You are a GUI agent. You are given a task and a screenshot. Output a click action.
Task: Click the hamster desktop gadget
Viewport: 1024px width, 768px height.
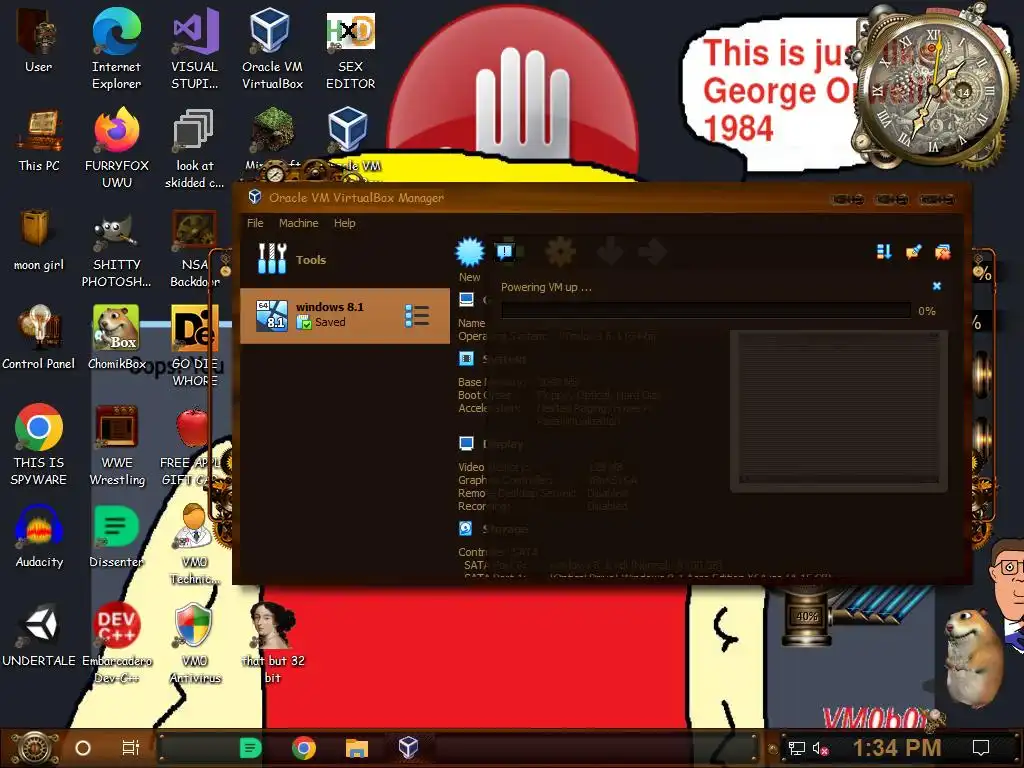click(x=974, y=660)
